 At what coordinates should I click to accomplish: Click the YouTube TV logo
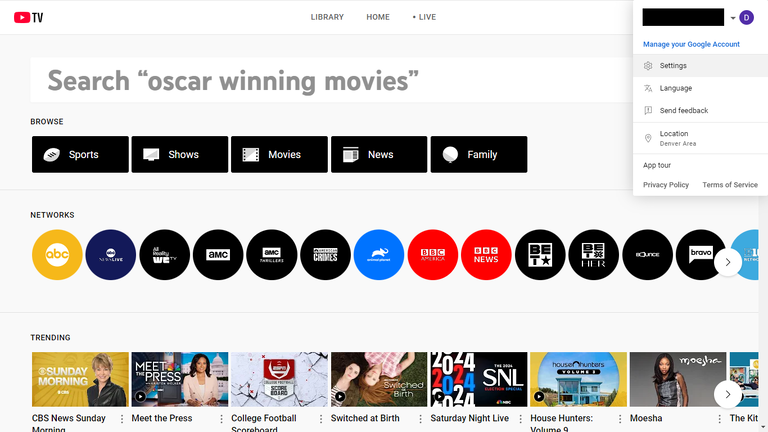click(x=28, y=18)
